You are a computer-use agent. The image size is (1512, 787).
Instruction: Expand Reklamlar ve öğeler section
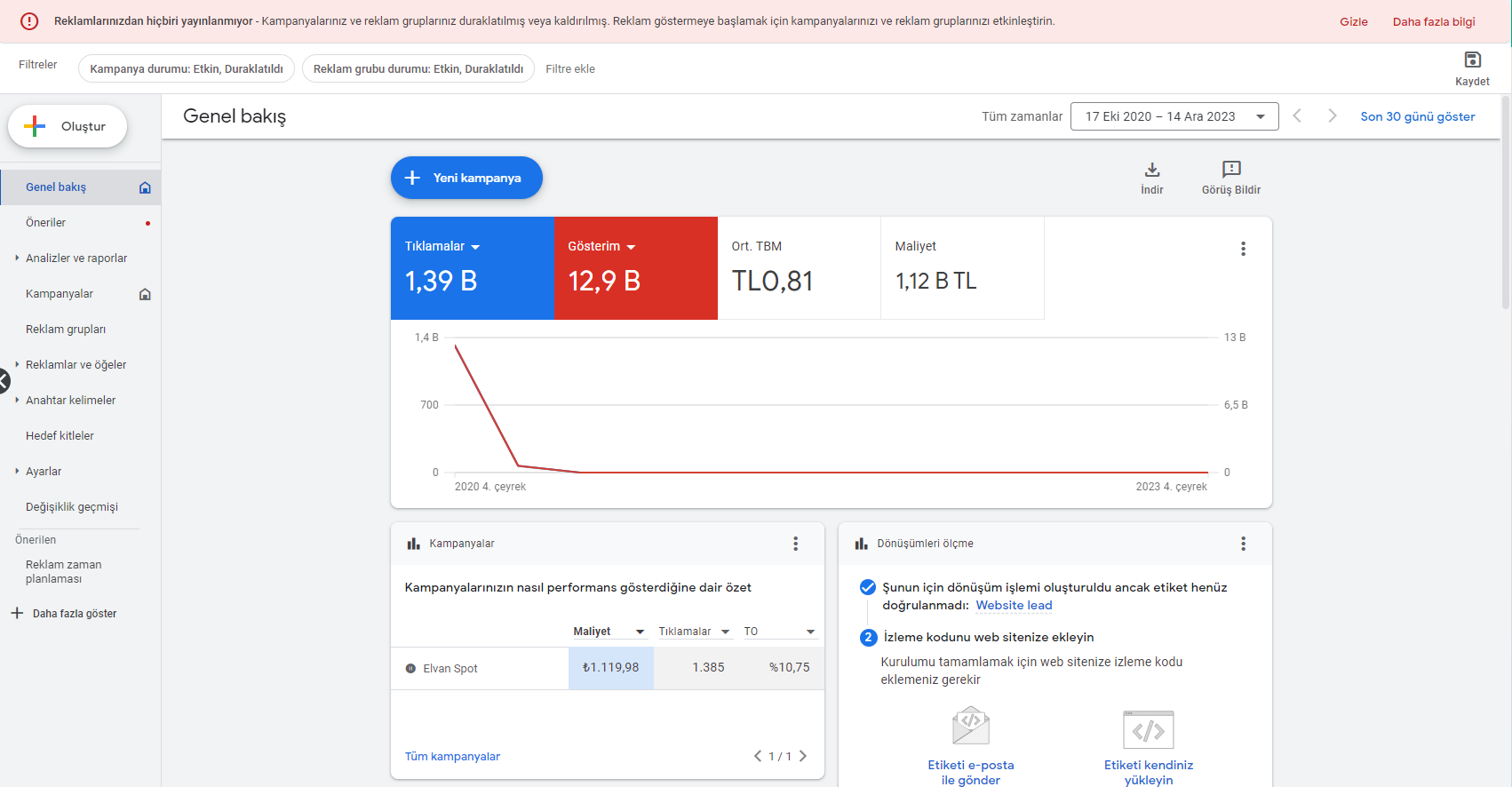pos(17,365)
